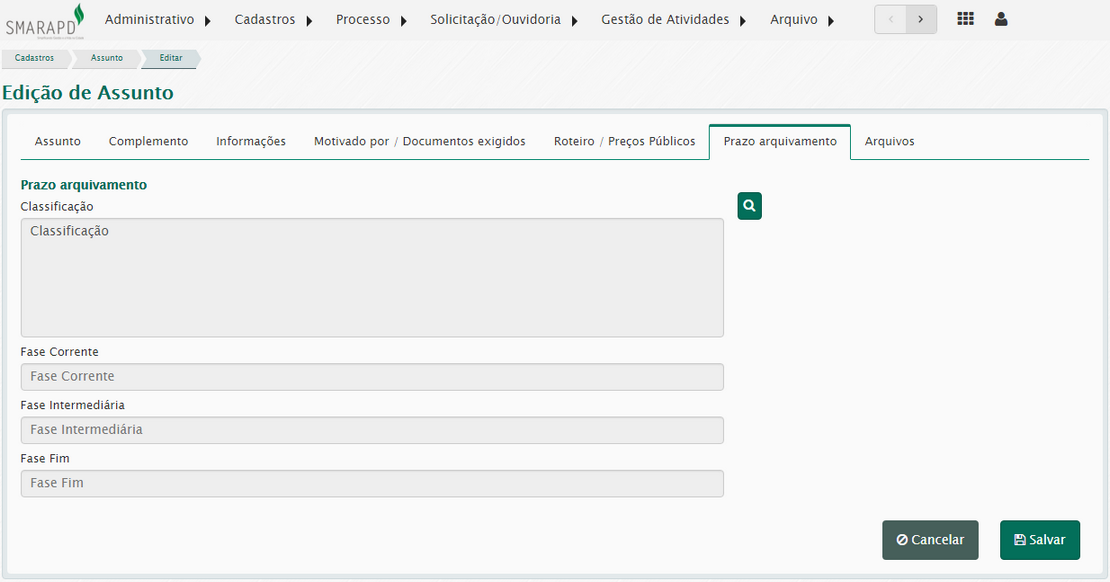The height and width of the screenshot is (582, 1110).
Task: Expand the Processo menu
Action: [x=371, y=20]
